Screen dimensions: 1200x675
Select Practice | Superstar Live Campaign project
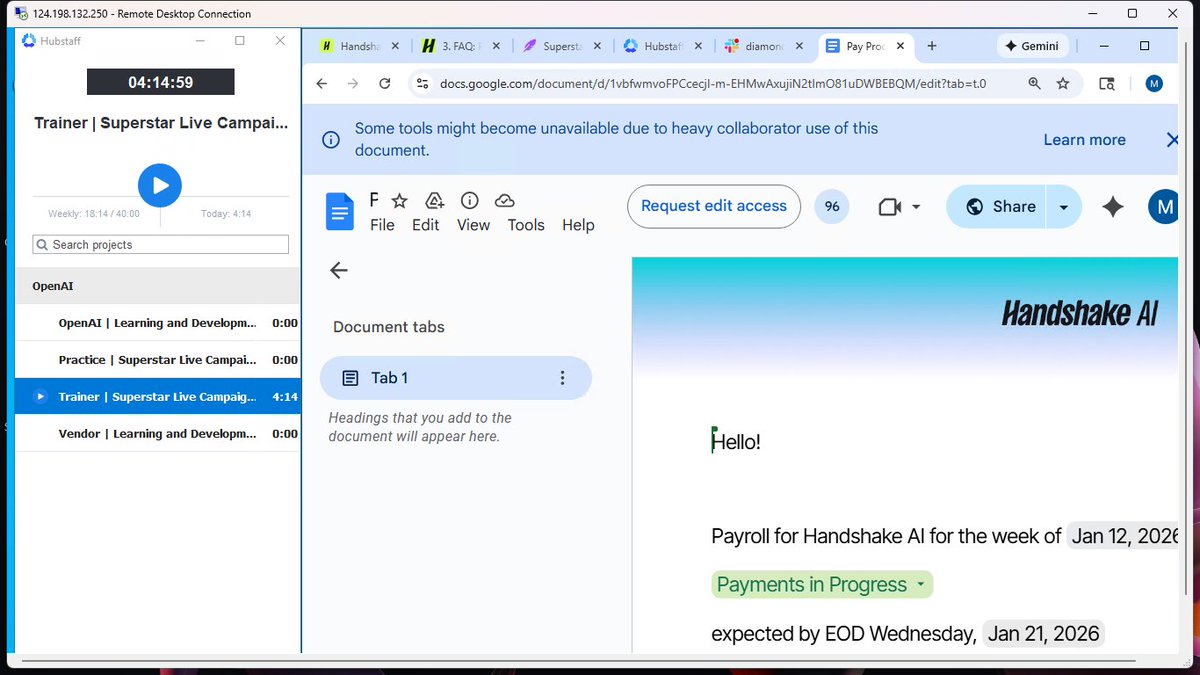coord(157,360)
